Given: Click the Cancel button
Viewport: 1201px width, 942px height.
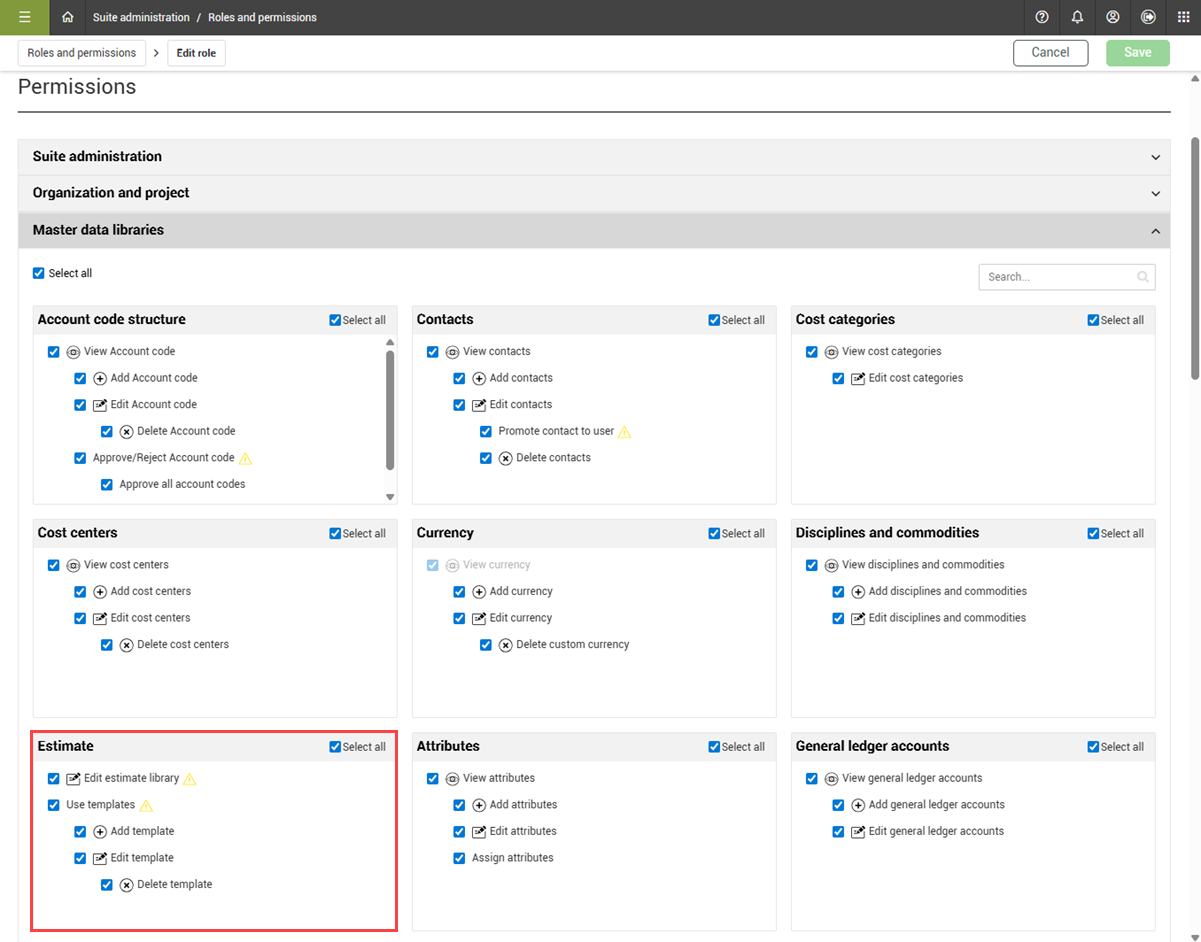Looking at the screenshot, I should pos(1050,53).
